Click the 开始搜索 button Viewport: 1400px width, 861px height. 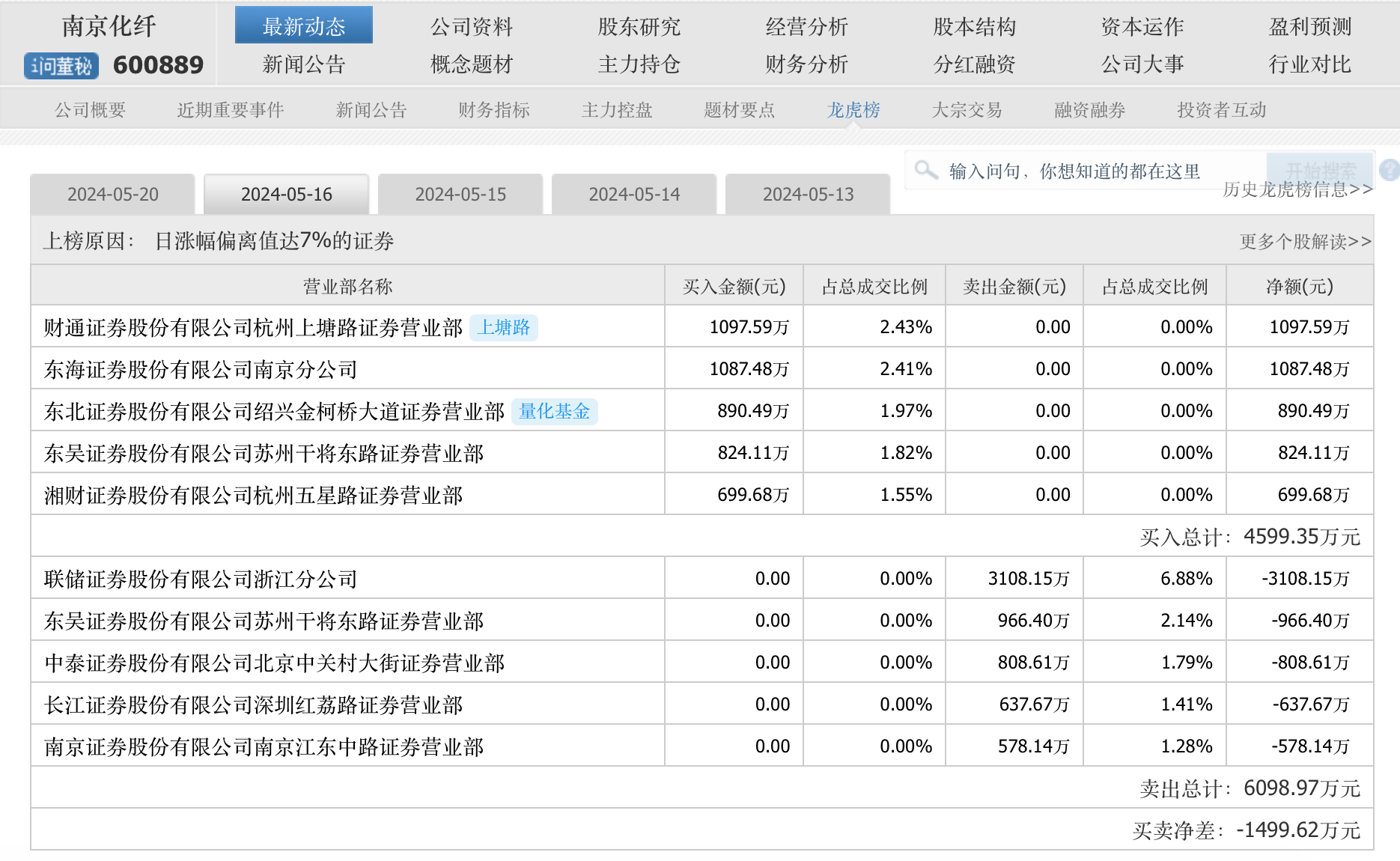tap(1320, 169)
